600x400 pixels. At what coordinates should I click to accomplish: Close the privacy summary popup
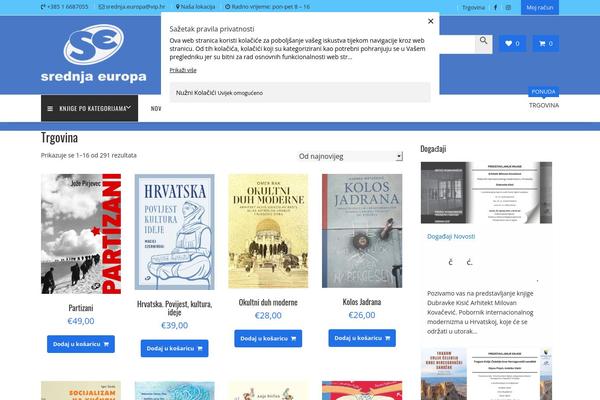coord(430,21)
